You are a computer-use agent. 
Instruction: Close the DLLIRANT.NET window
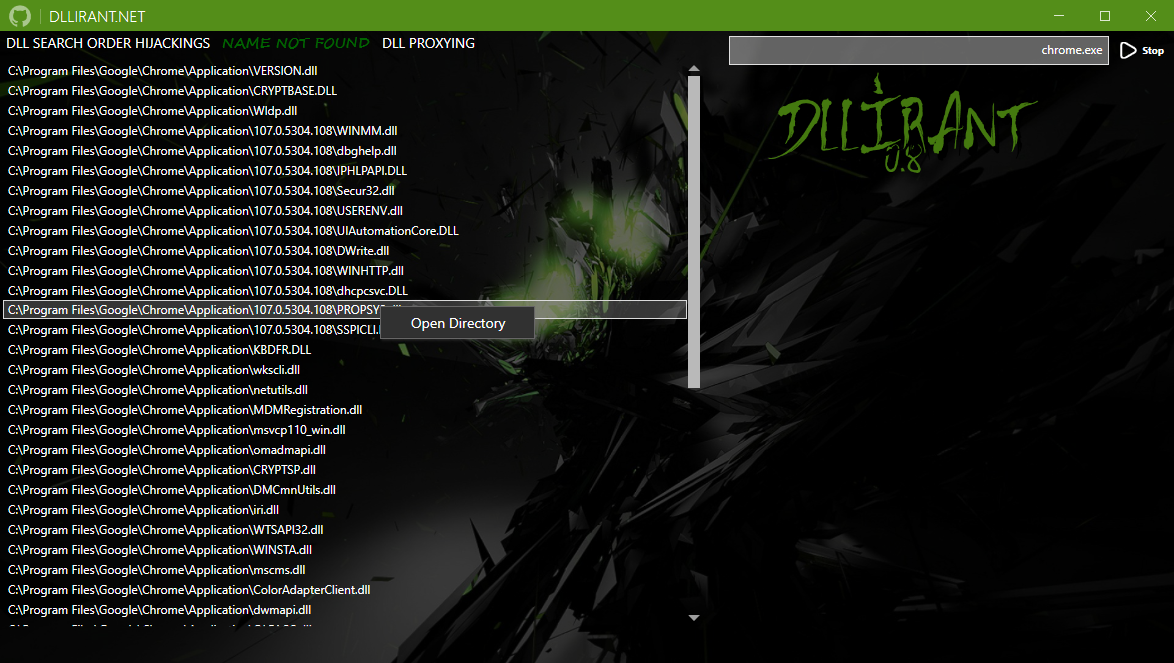click(x=1151, y=16)
